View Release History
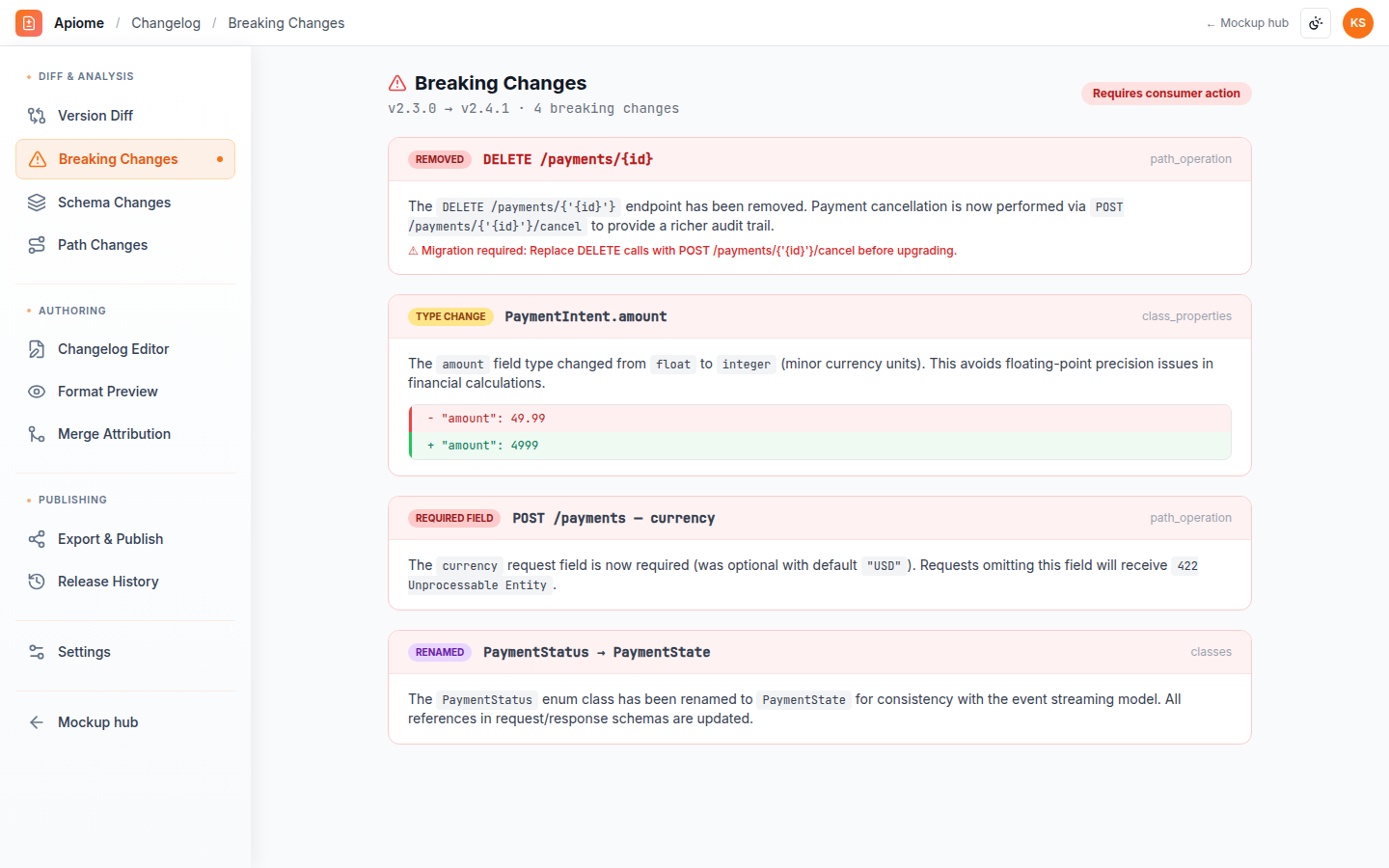Screen dimensions: 1389x868 [125, 582]
